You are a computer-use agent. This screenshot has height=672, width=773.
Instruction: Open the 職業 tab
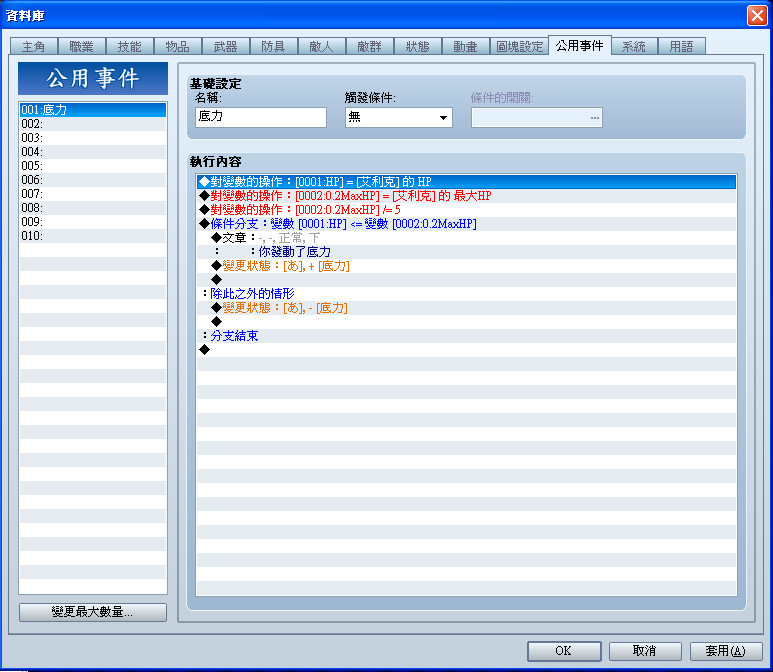pos(82,46)
